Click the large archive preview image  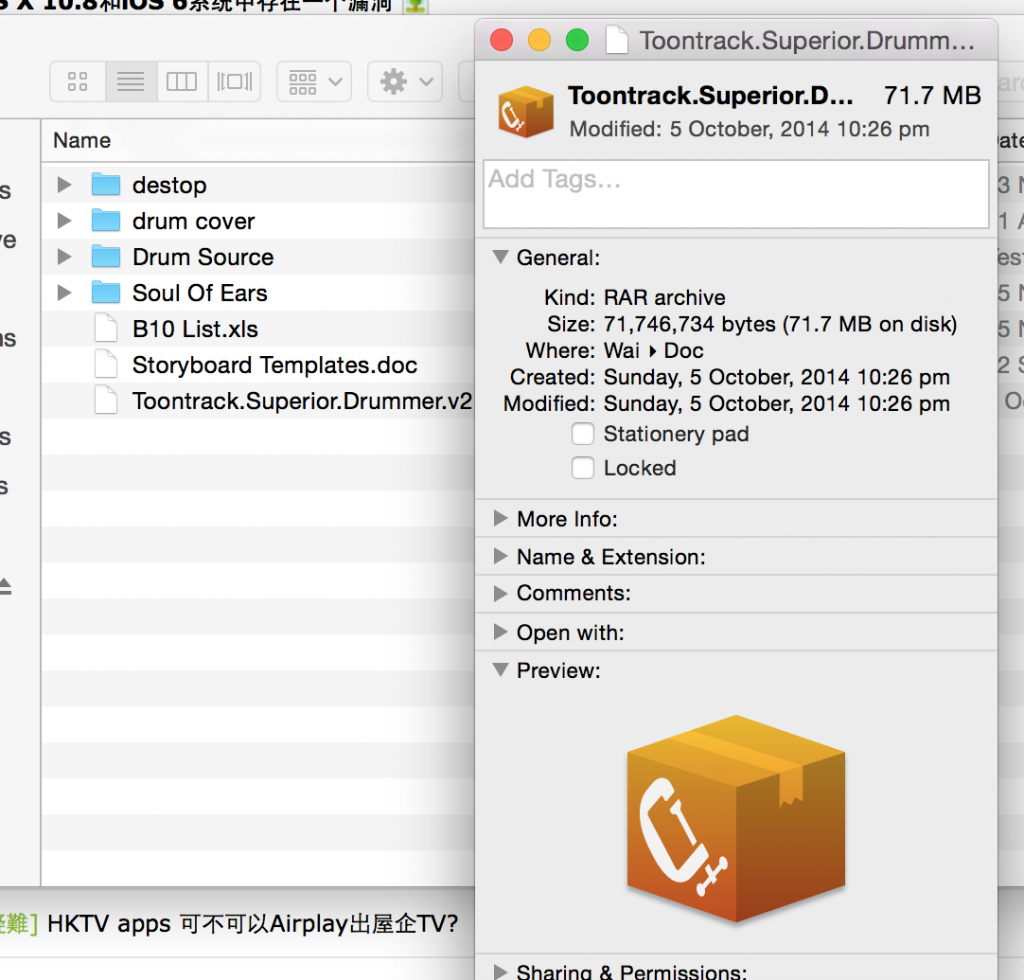736,819
